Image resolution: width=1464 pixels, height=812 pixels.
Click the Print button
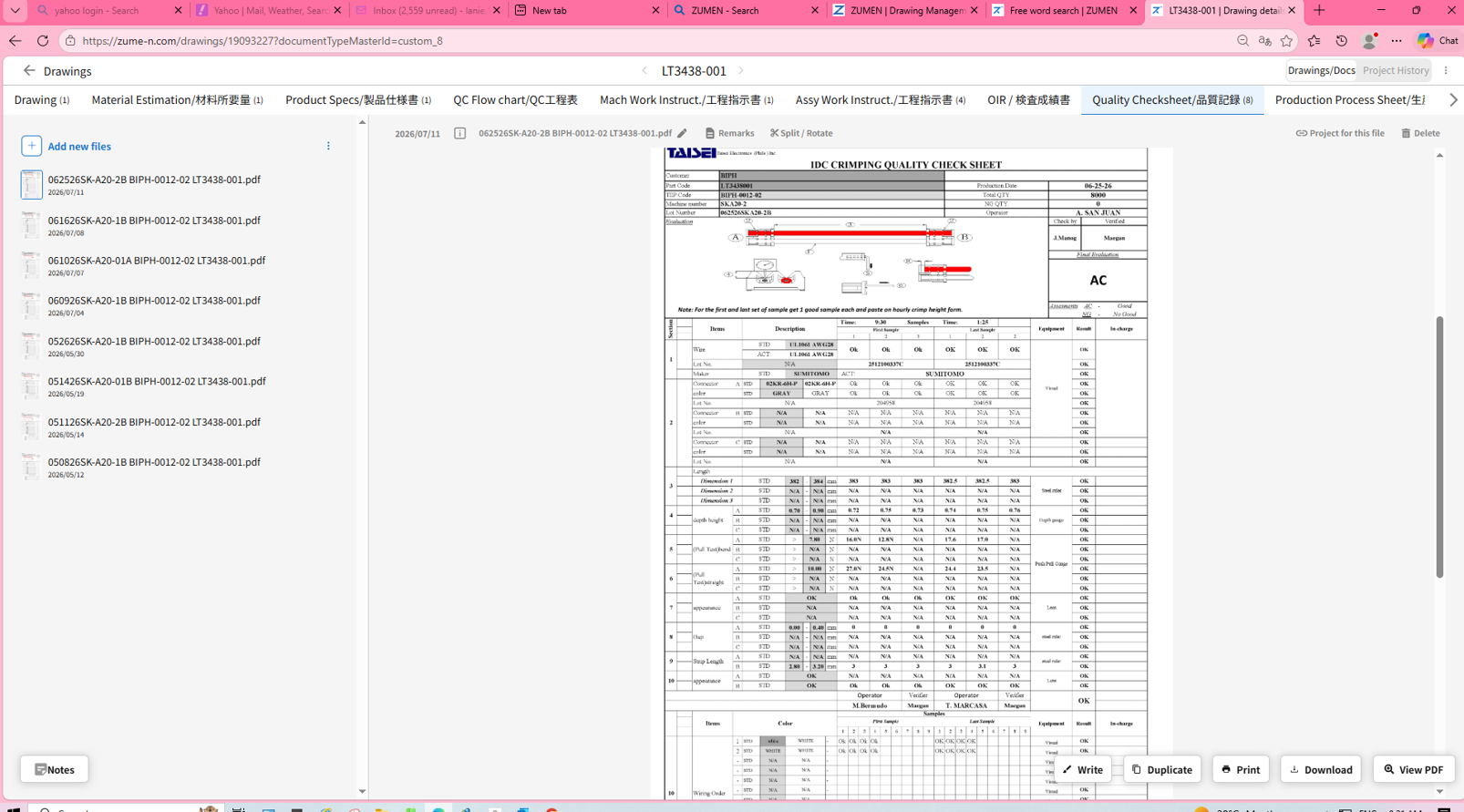coord(1241,769)
